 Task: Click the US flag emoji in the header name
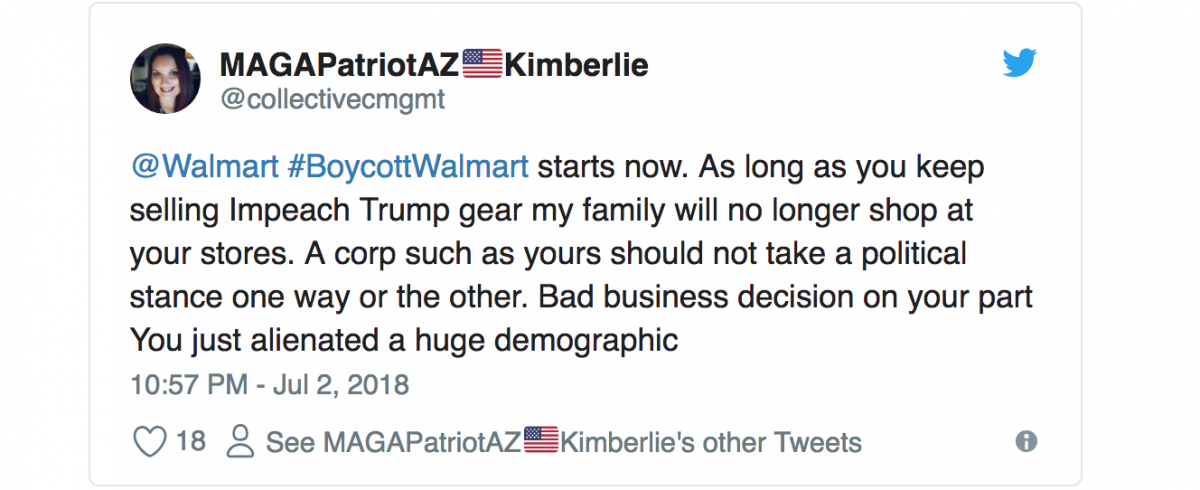(x=481, y=66)
